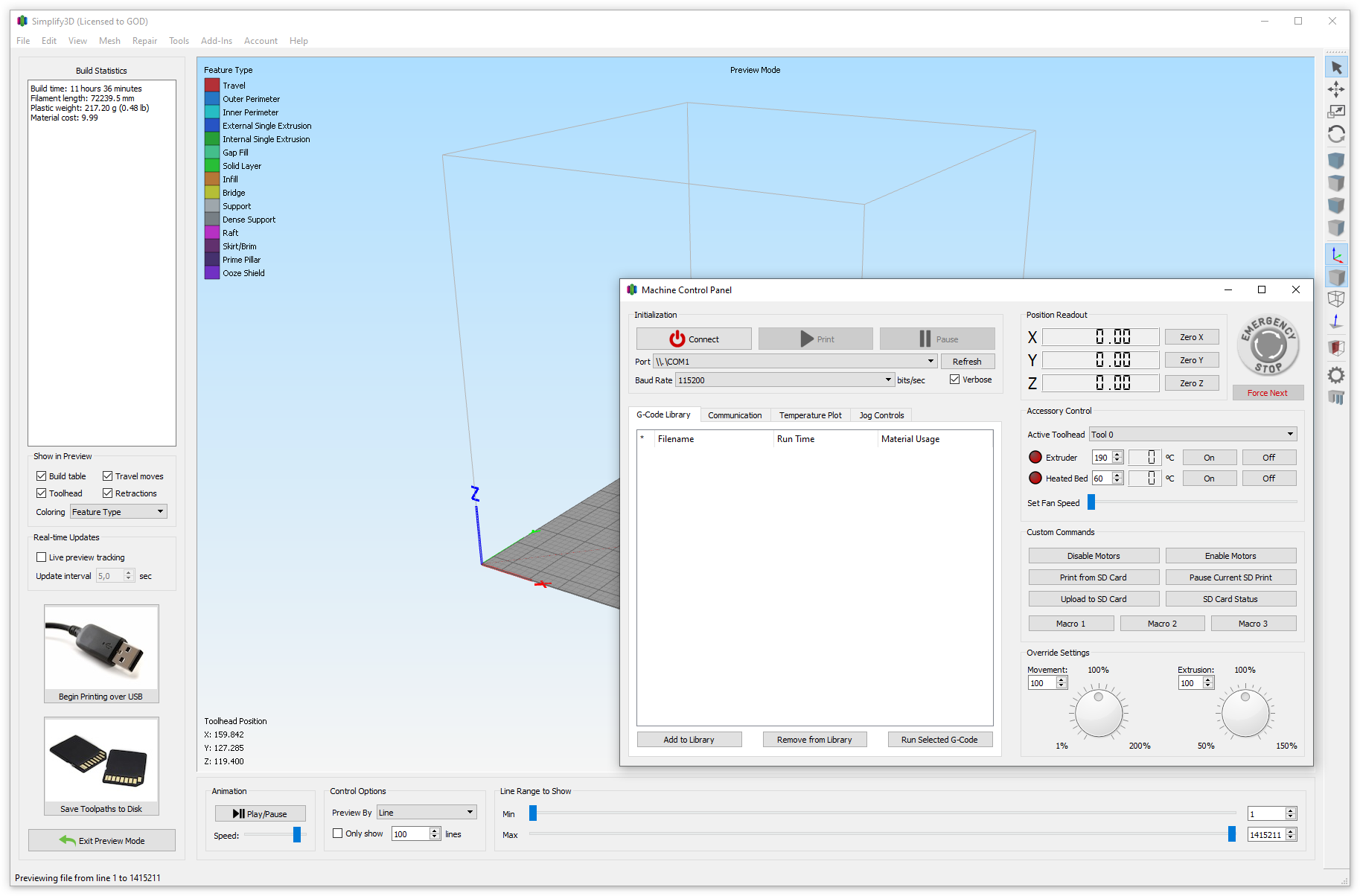Click the Disable Motors button
This screenshot has width=1360, height=896.
(1094, 555)
